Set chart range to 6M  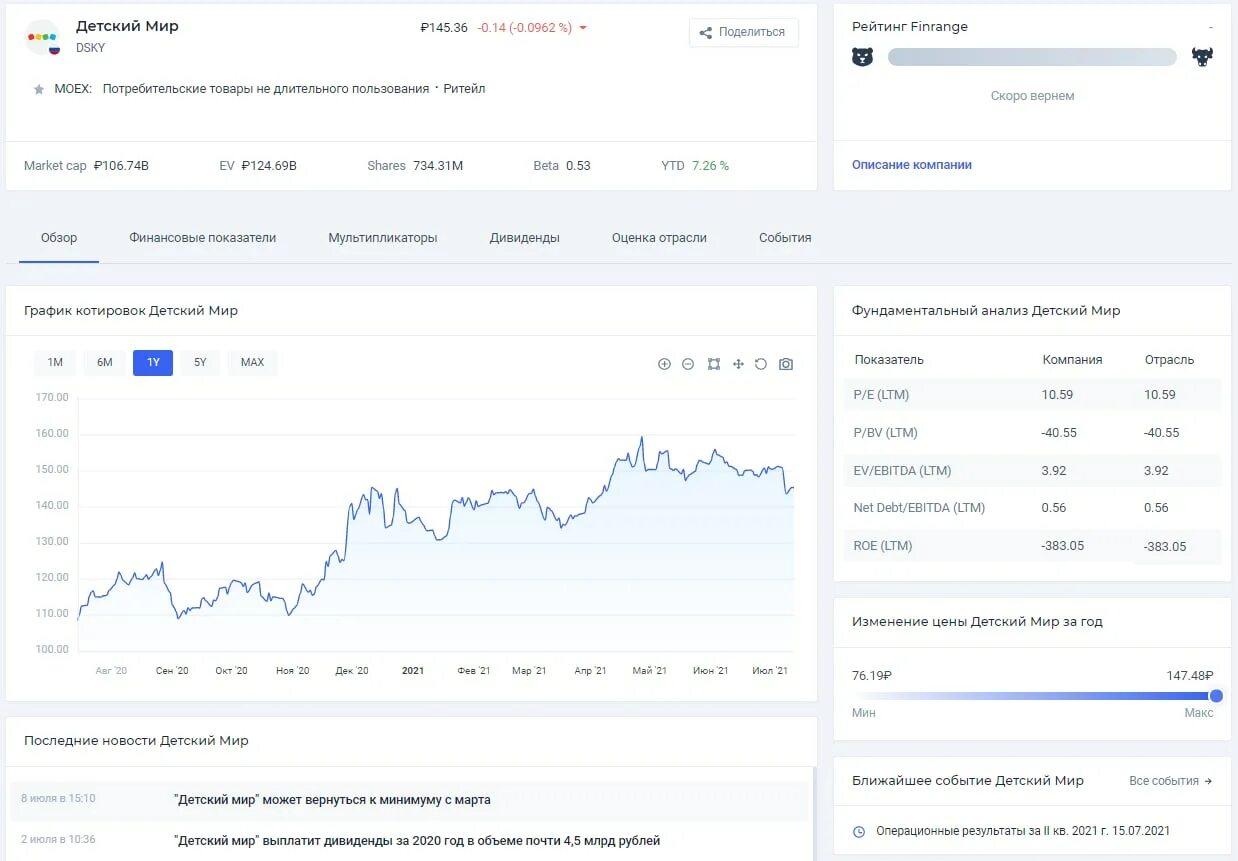[105, 362]
